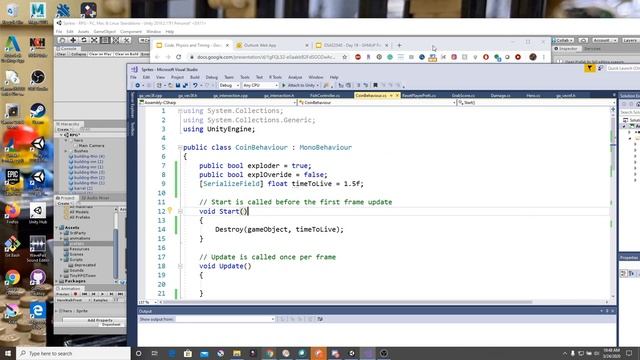Open the Unity Hub desktop shortcut
The width and height of the screenshot is (640, 360).
pos(38,213)
